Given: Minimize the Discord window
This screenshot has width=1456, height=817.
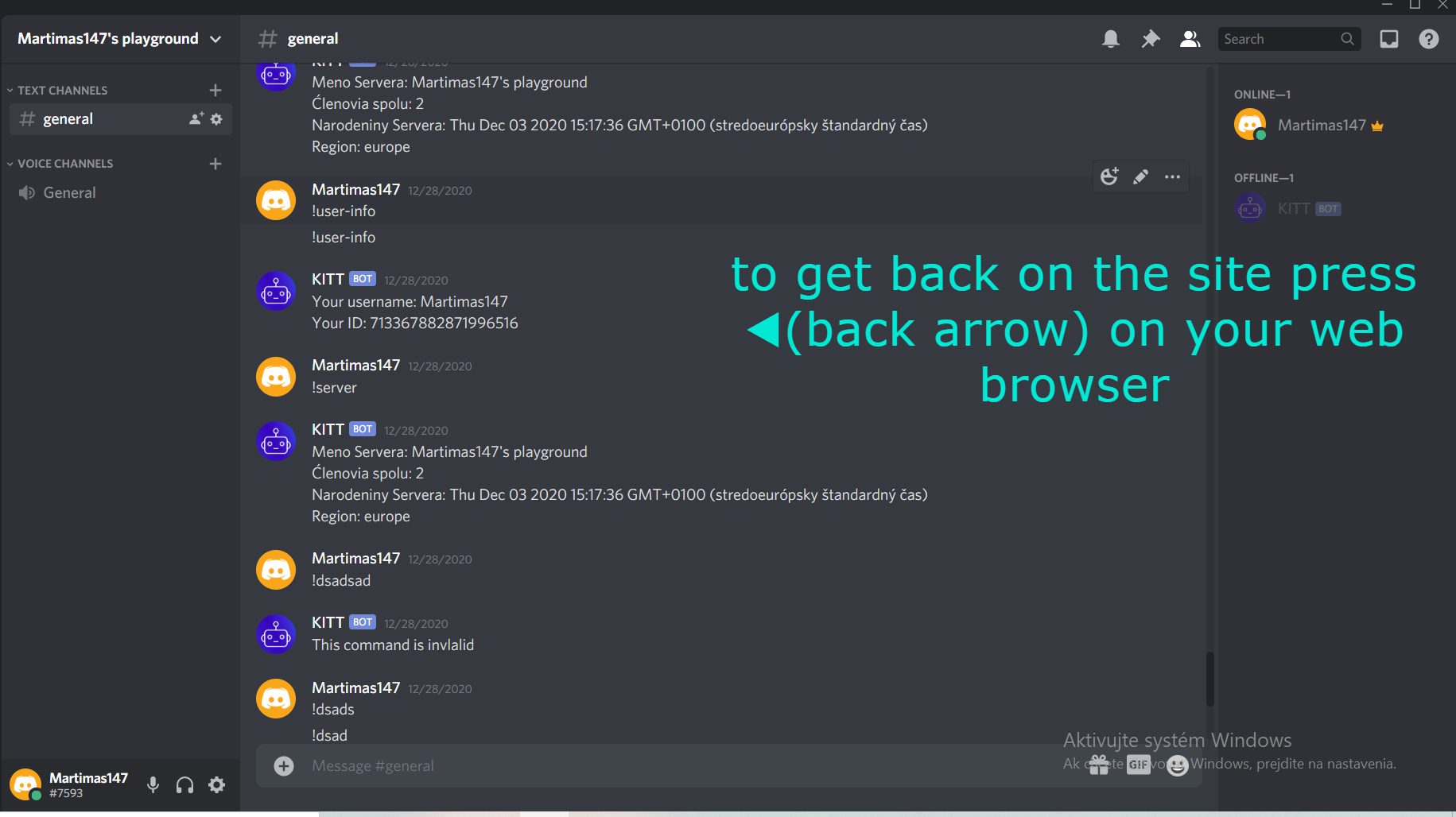Looking at the screenshot, I should point(1387,5).
